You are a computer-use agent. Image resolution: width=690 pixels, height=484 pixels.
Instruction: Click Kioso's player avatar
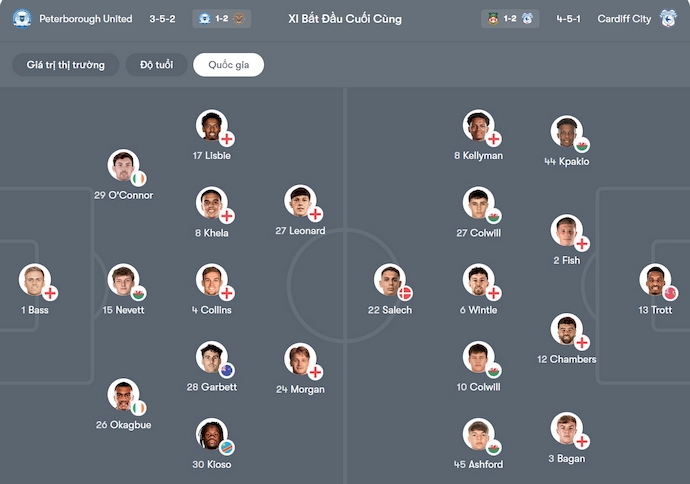coord(211,434)
